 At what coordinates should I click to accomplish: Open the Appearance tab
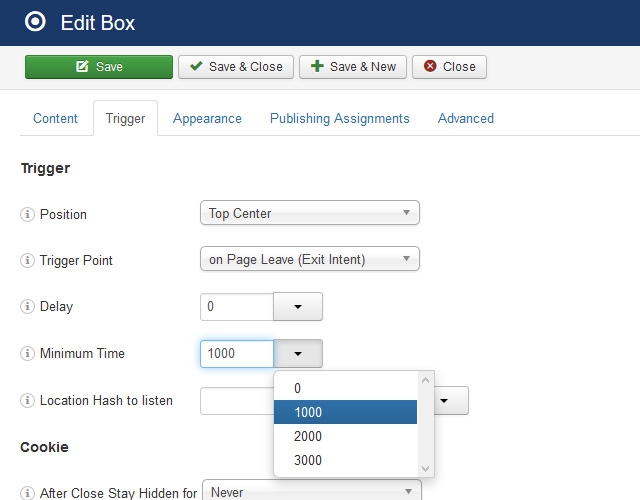207,118
